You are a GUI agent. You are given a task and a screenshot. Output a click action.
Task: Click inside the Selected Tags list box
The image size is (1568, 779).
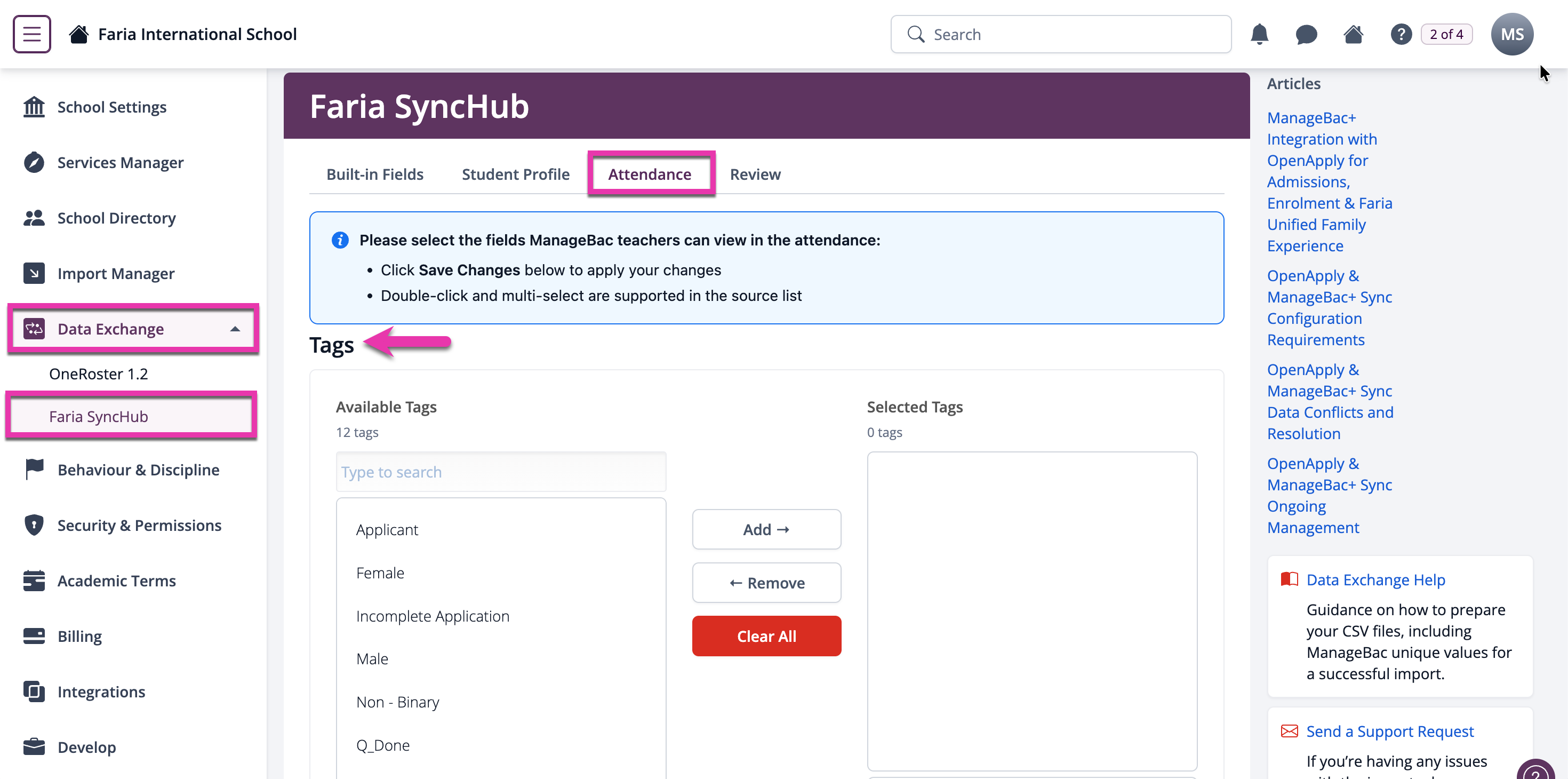tap(1033, 611)
